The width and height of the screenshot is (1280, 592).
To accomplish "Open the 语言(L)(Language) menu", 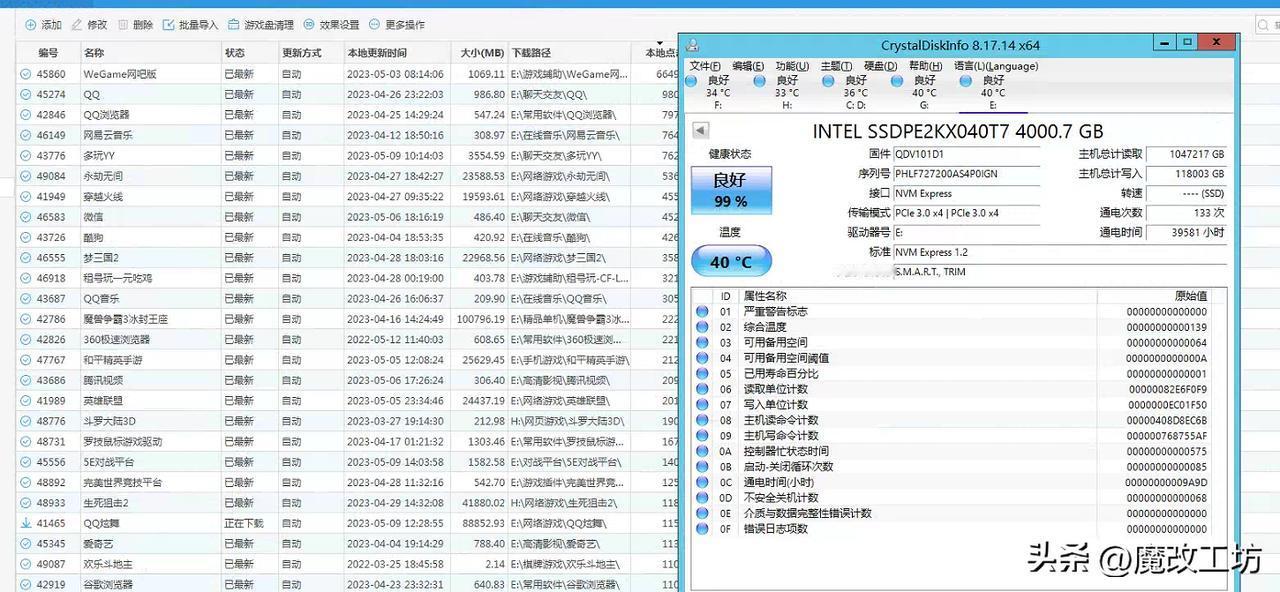I will click(x=996, y=66).
